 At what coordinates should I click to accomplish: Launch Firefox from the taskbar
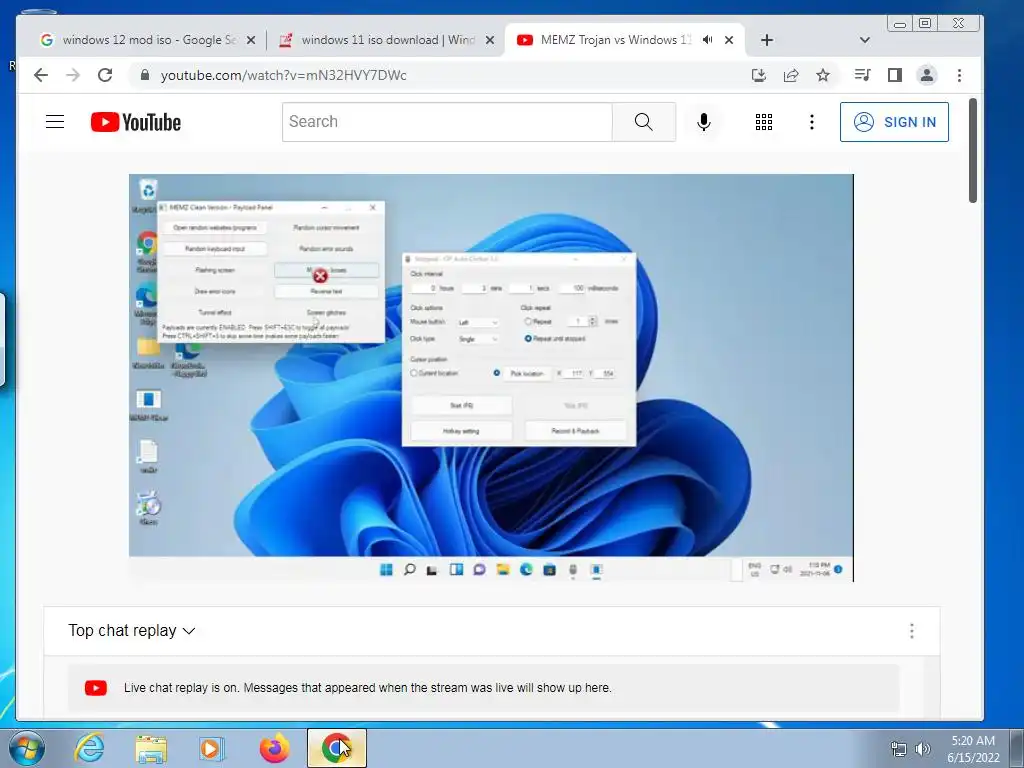coord(274,748)
